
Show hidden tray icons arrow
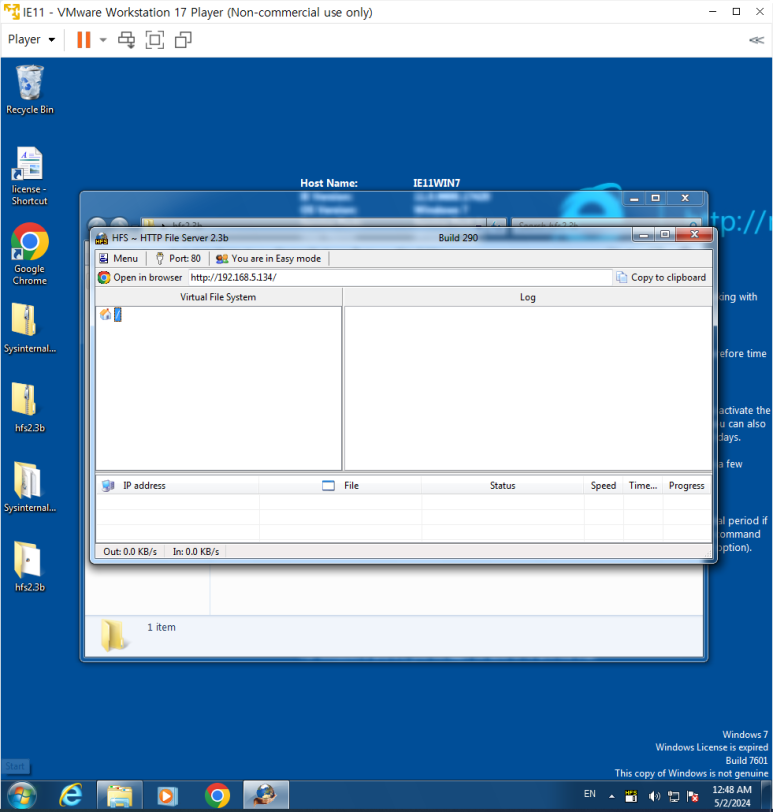pyautogui.click(x=611, y=796)
